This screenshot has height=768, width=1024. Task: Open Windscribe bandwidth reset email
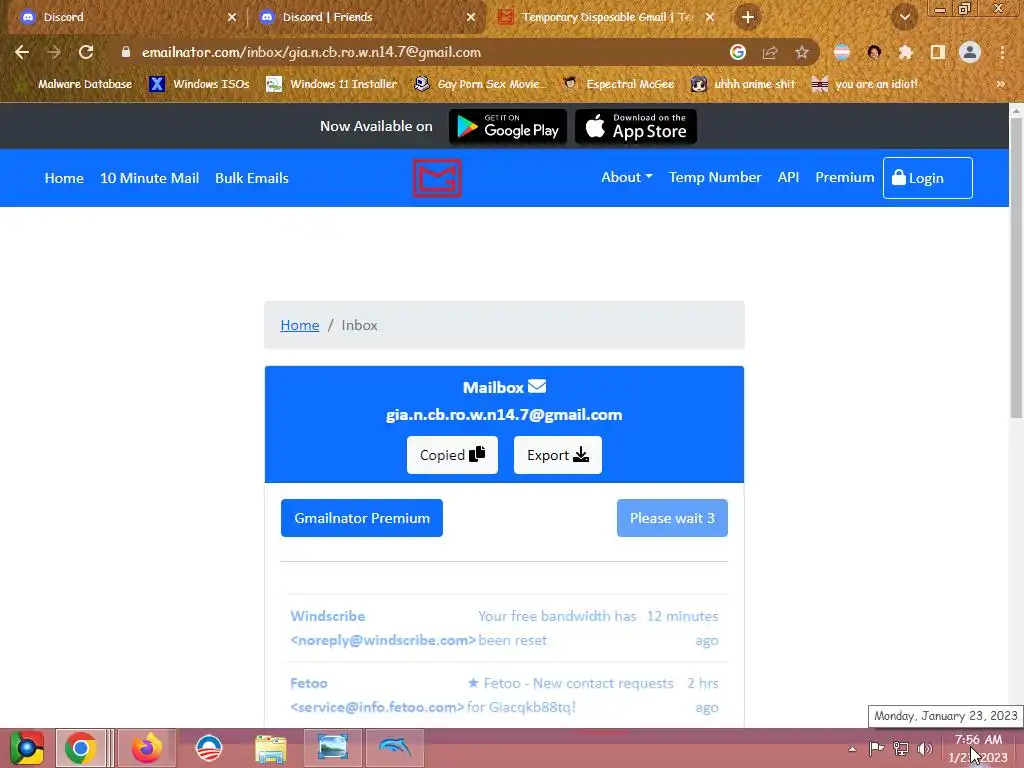click(504, 628)
